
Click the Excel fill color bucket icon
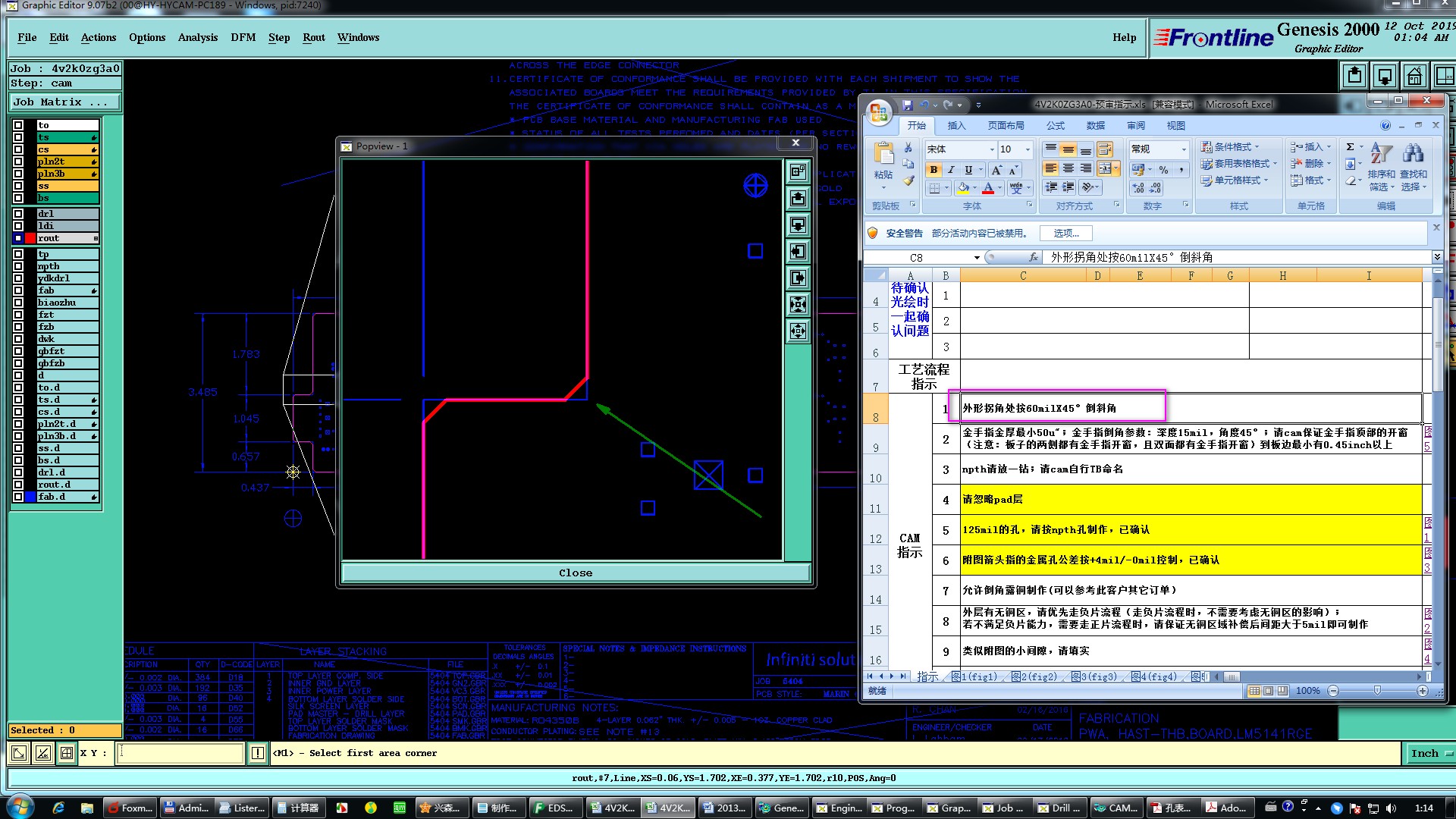pos(962,187)
